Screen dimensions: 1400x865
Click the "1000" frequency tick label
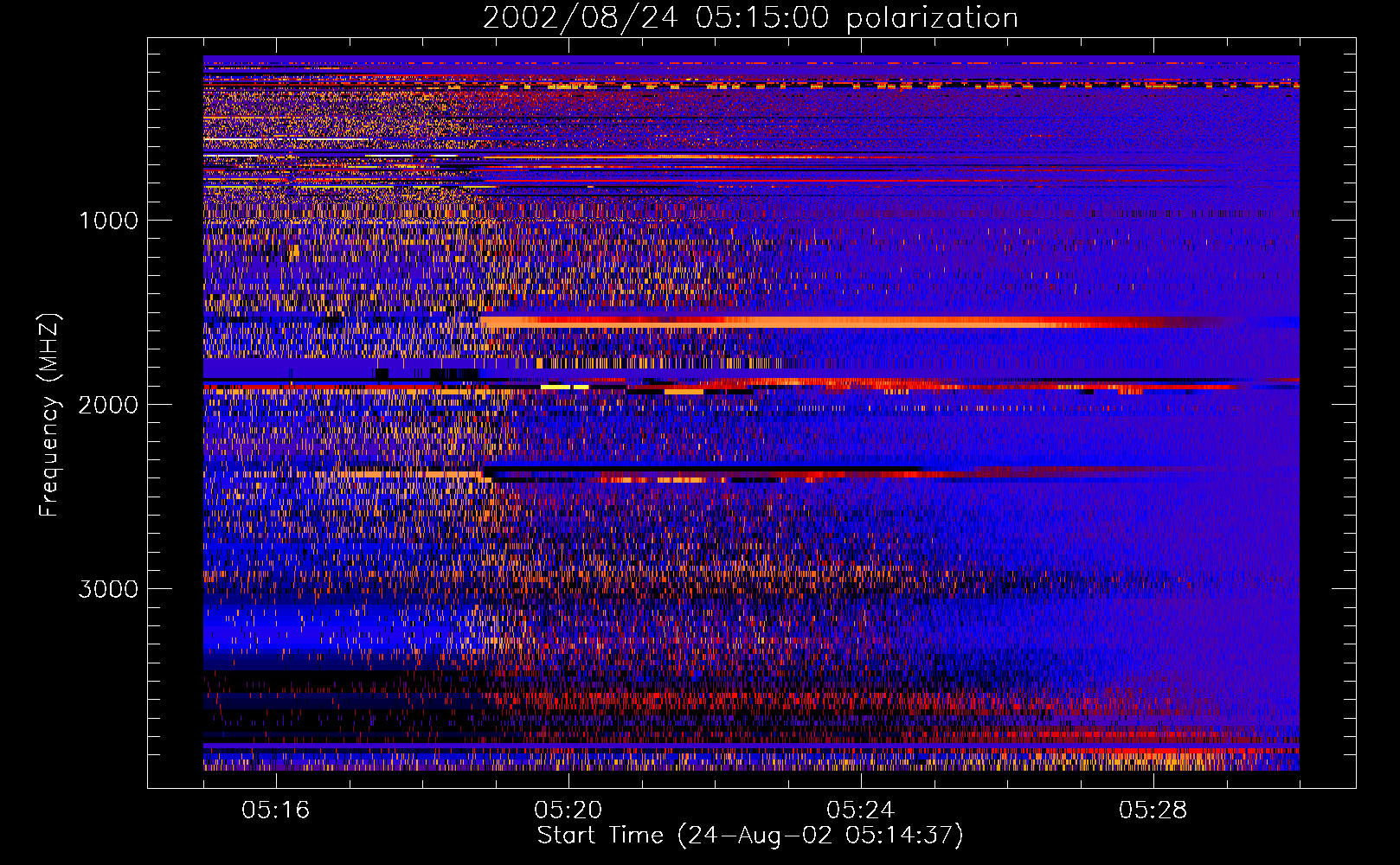pyautogui.click(x=108, y=221)
